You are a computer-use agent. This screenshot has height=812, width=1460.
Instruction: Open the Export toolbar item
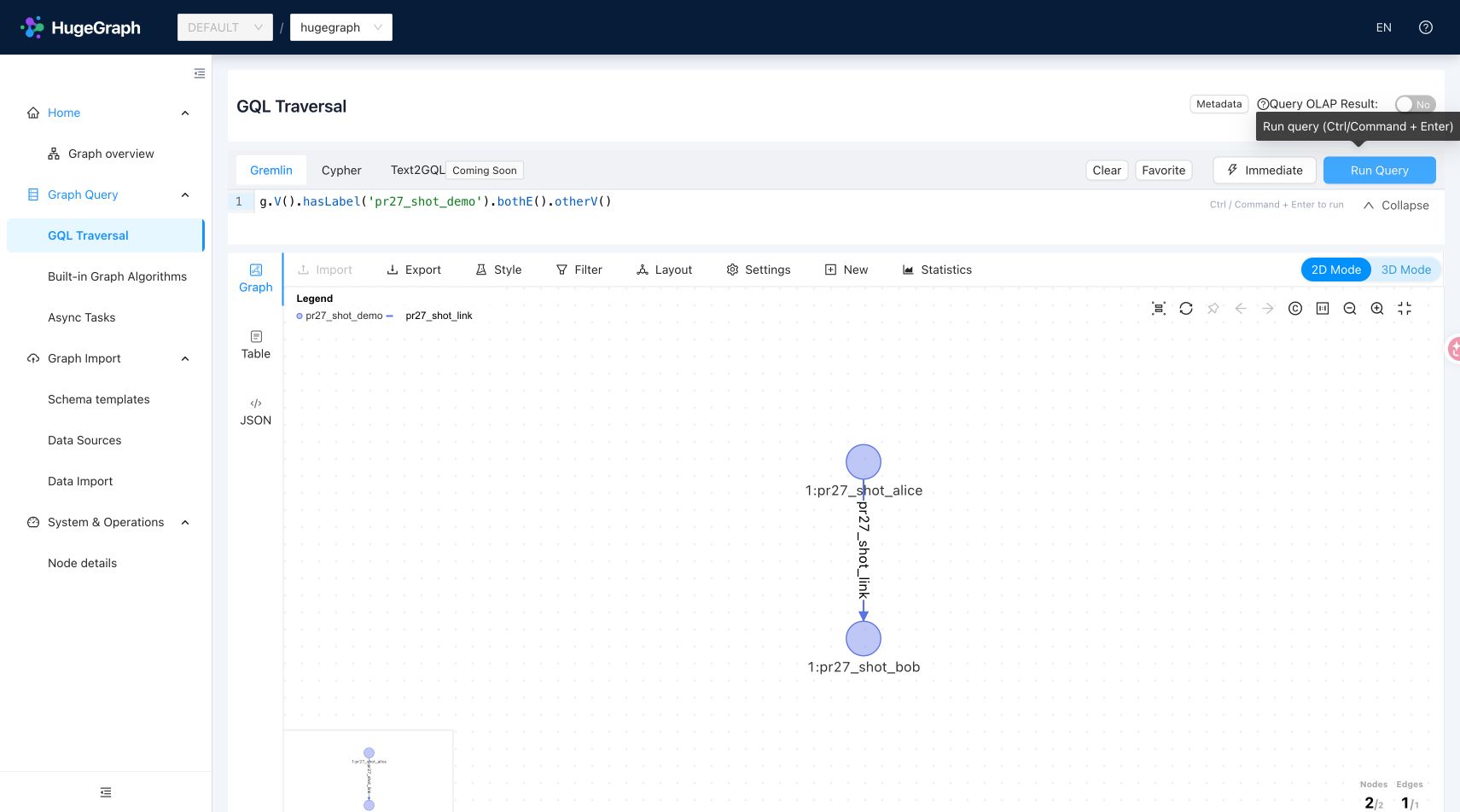(x=414, y=270)
